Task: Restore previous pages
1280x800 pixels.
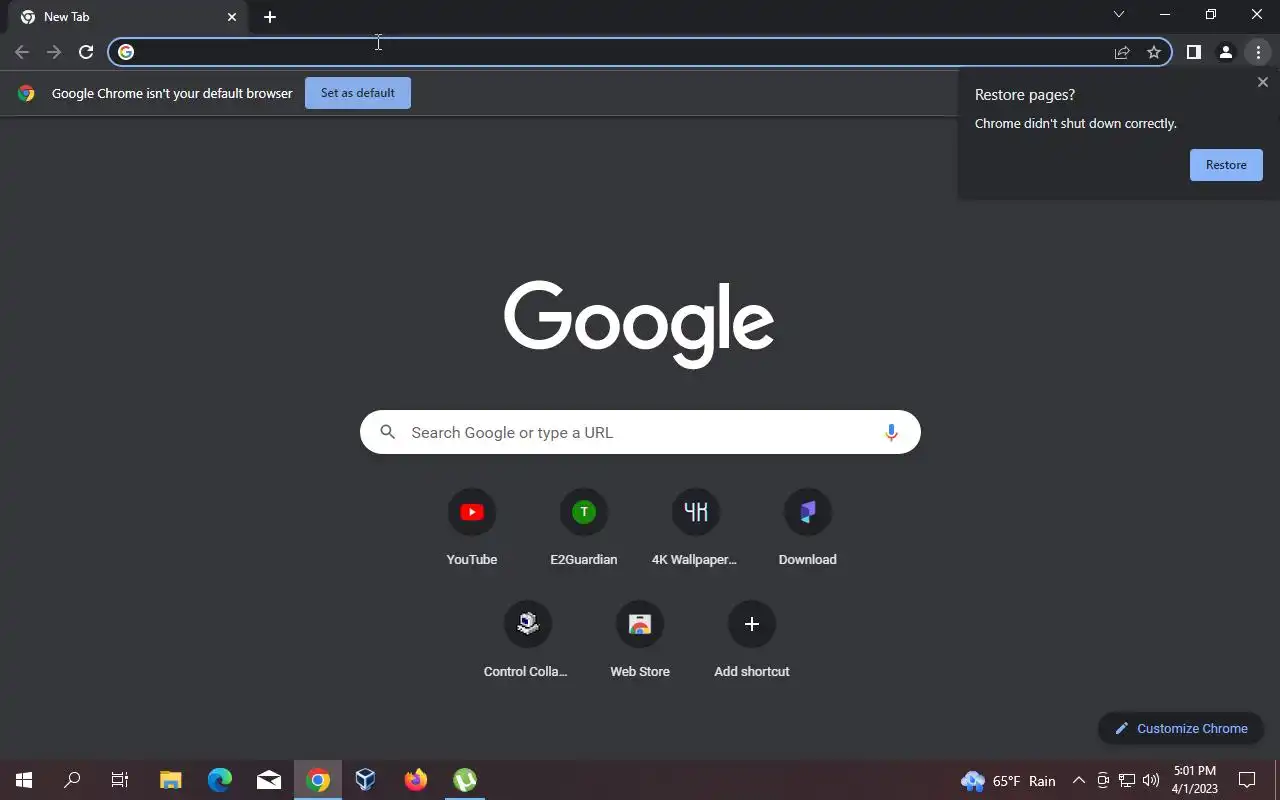Action: pos(1226,165)
